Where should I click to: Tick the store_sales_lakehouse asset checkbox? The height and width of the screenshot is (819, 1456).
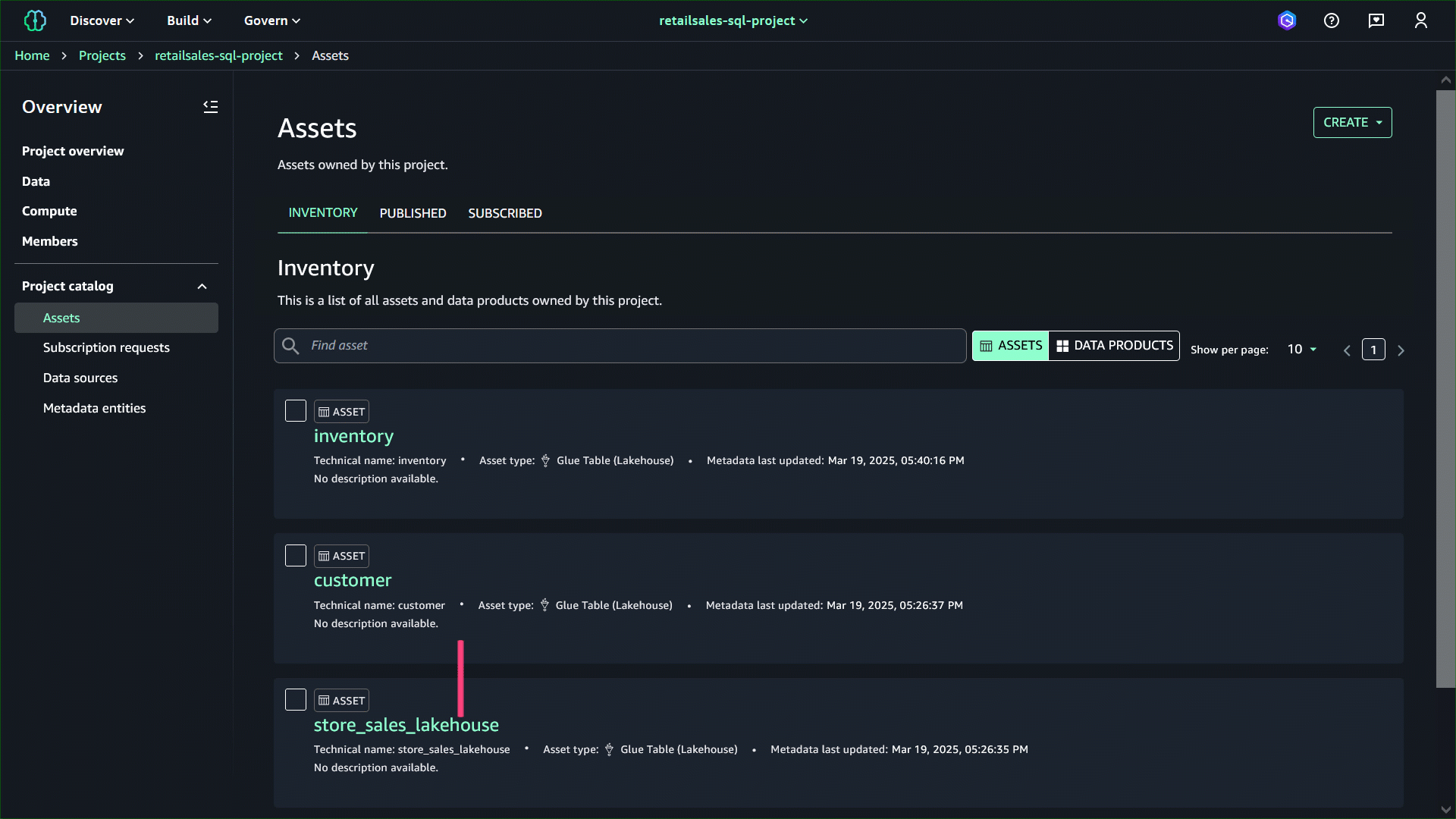(296, 699)
